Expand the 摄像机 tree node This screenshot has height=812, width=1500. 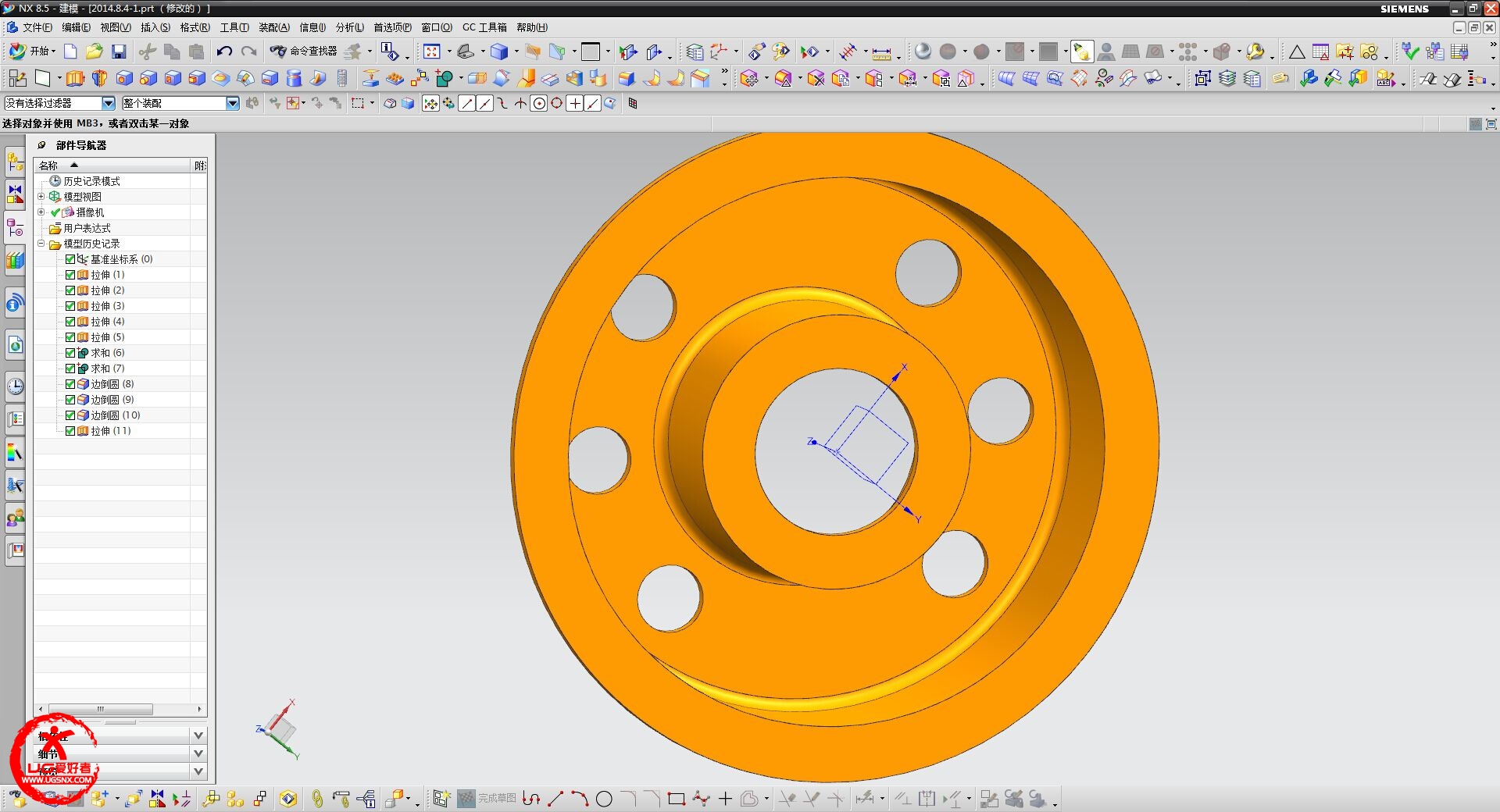[41, 212]
